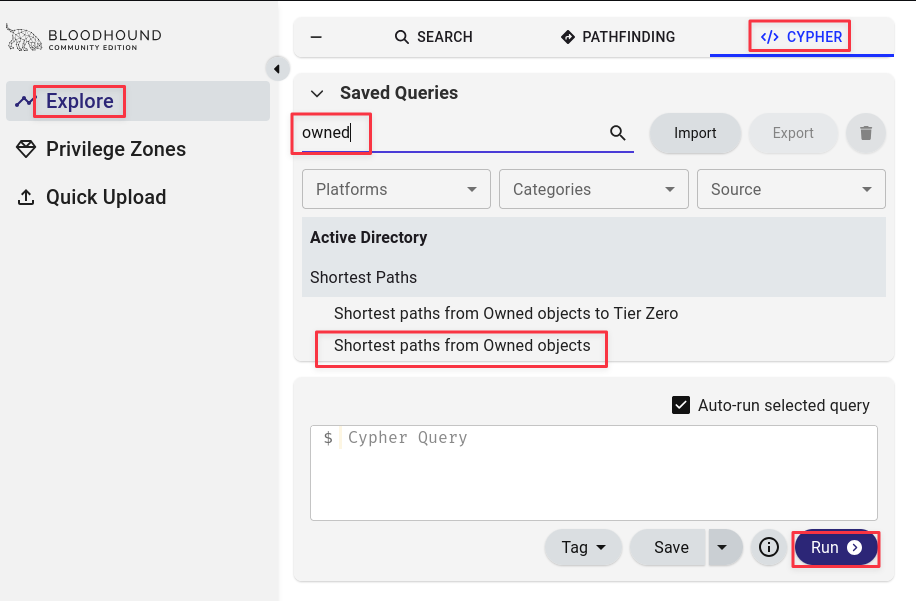Click the trash delete icon button

[x=866, y=133]
